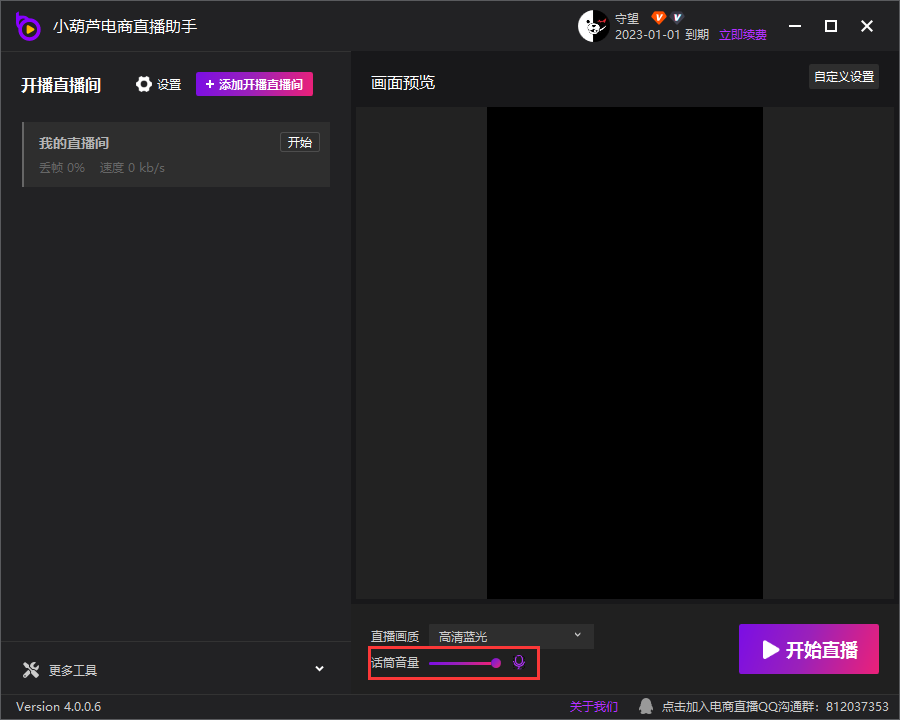Open the 关于我们 link
The image size is (900, 720).
click(x=593, y=707)
